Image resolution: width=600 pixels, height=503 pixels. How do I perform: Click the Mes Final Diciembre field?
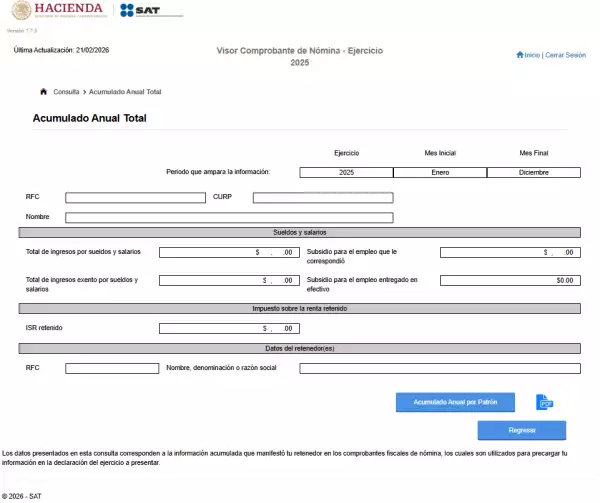click(533, 172)
